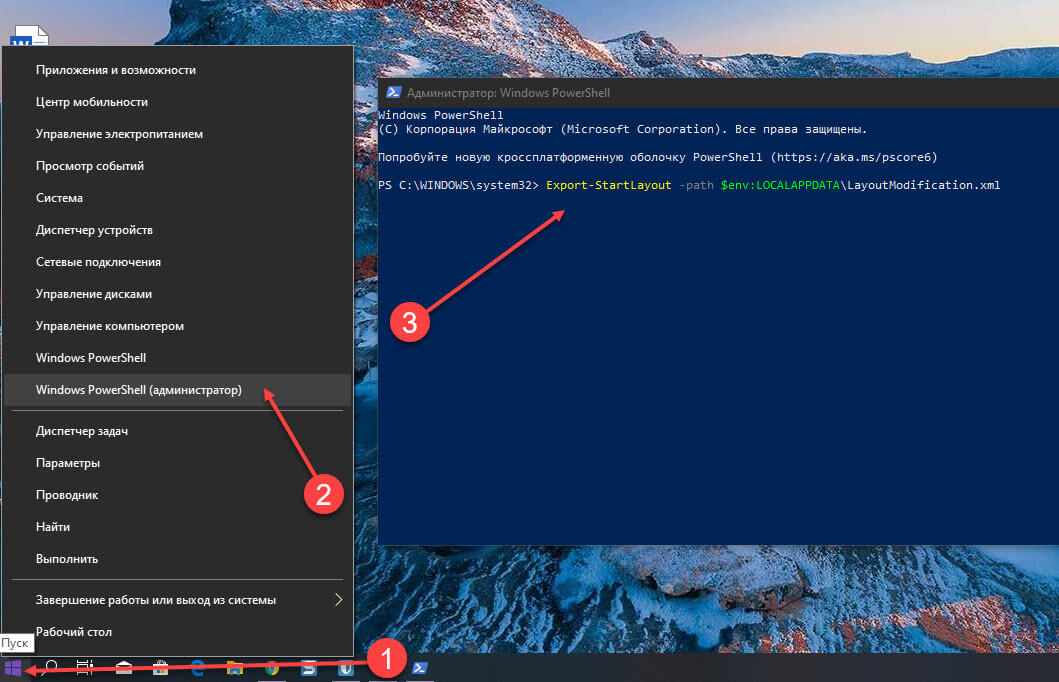Open Microsoft Store from the taskbar
The height and width of the screenshot is (682, 1059).
[x=160, y=668]
